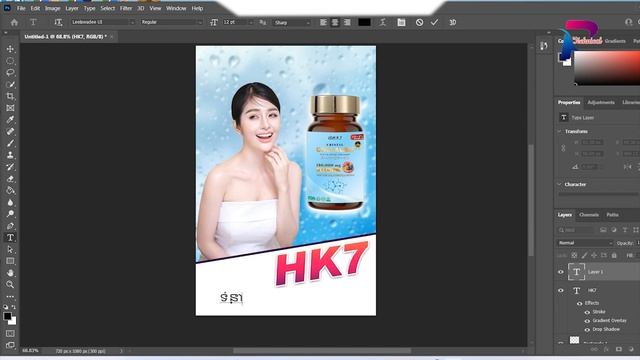Select the Eraser tool
Screen dimensions: 640x360
[10, 179]
